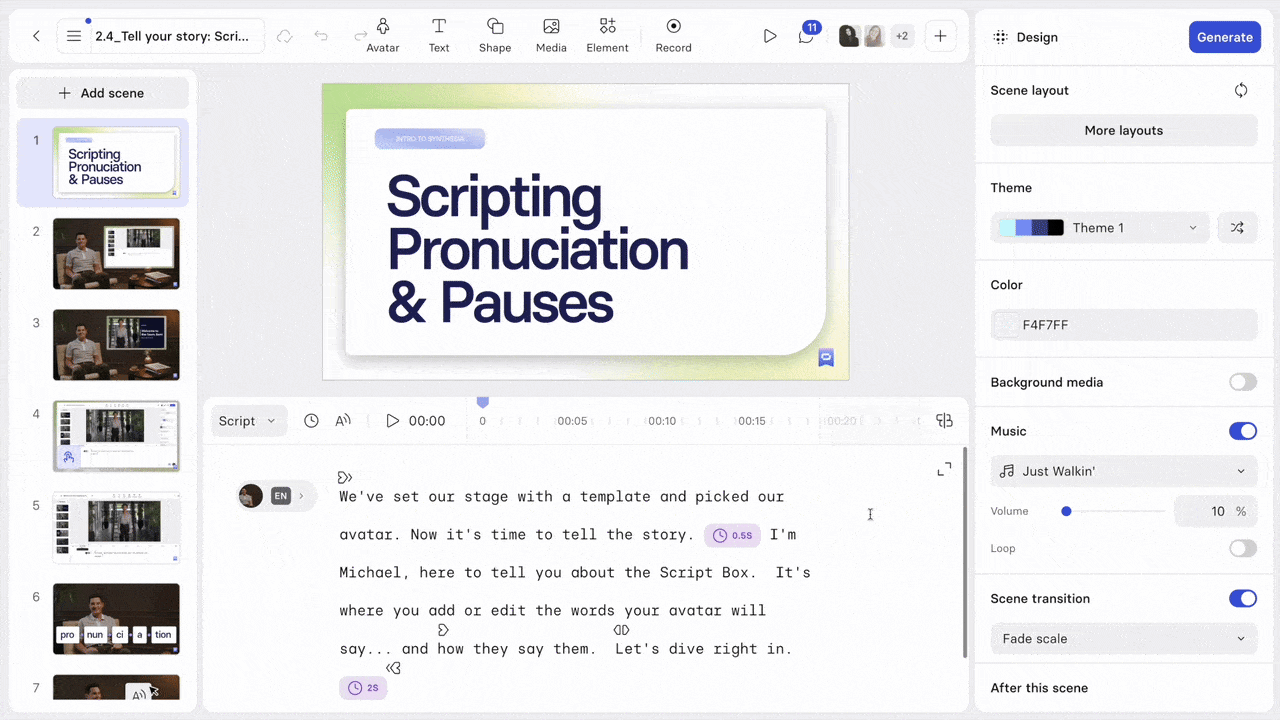Select the Shape tool
This screenshot has width=1280, height=720.
point(495,35)
